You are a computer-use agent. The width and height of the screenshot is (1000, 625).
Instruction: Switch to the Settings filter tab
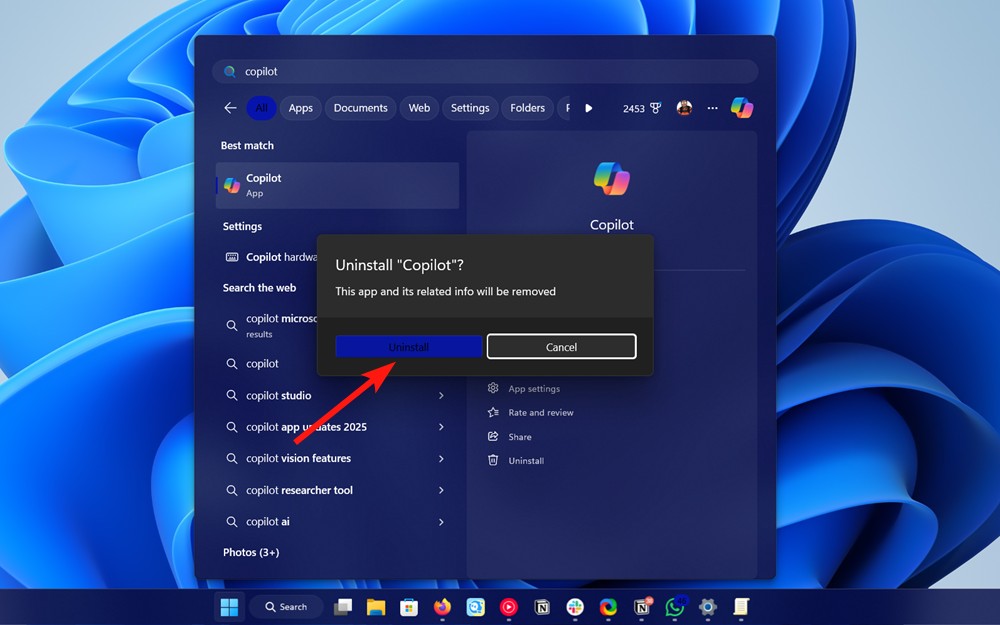click(x=470, y=108)
